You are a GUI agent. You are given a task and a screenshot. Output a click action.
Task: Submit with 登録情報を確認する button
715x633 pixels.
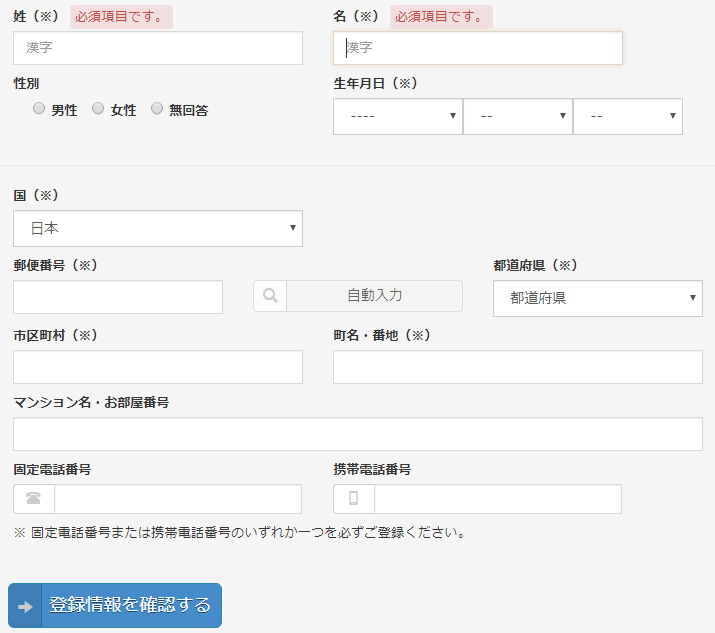tap(115, 606)
